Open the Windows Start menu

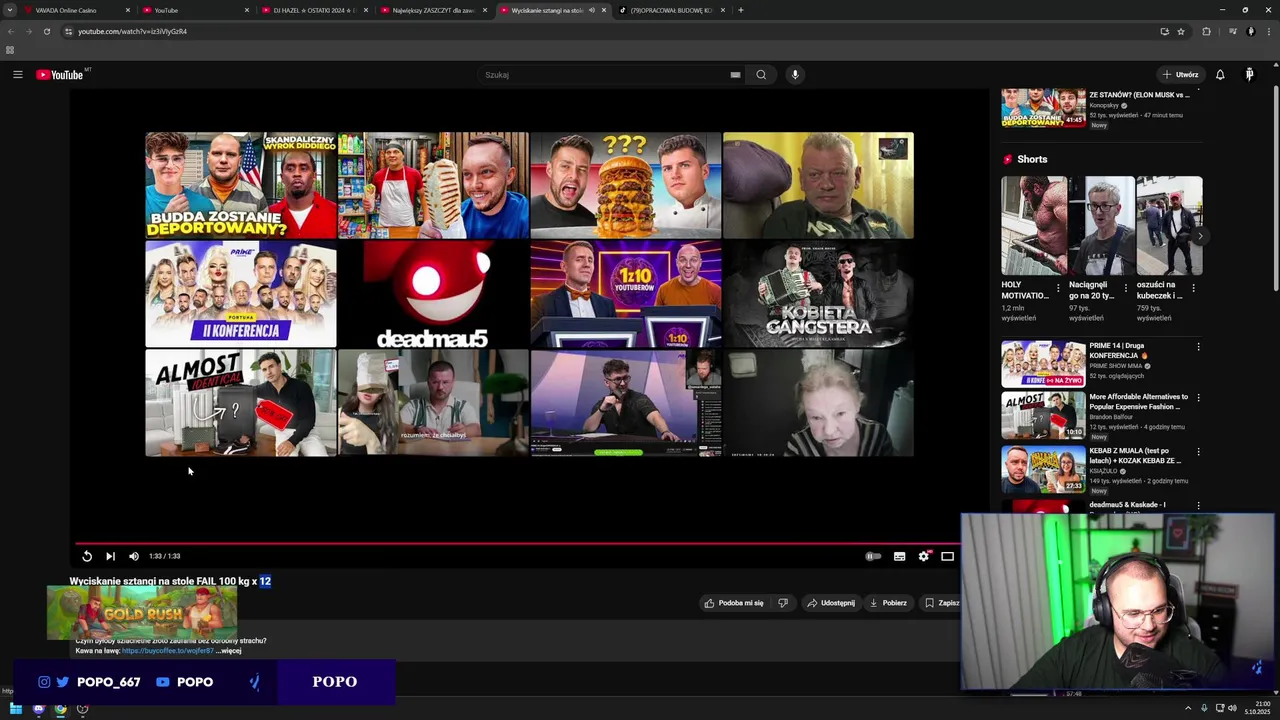tap(16, 709)
